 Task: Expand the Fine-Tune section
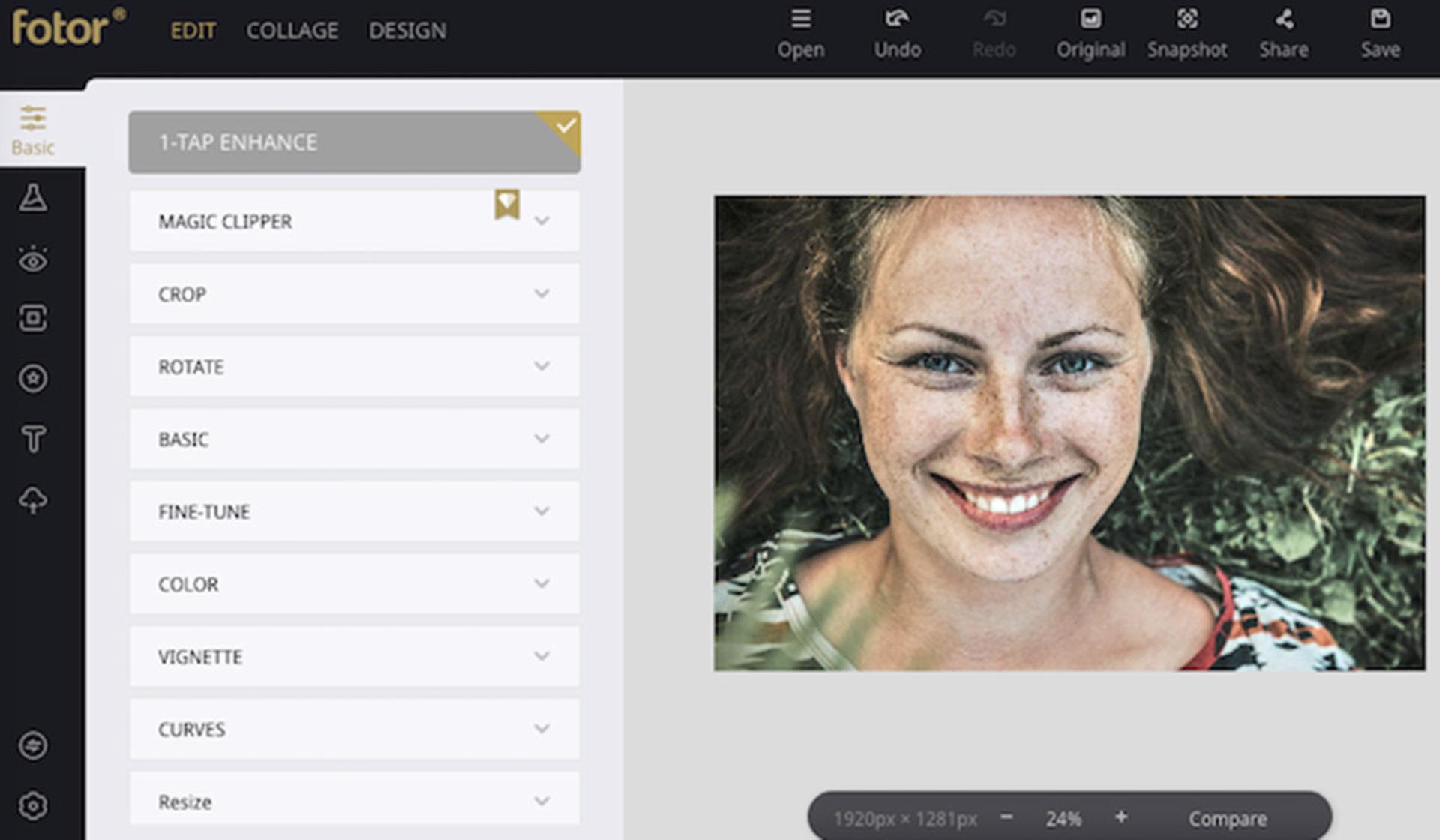click(354, 511)
